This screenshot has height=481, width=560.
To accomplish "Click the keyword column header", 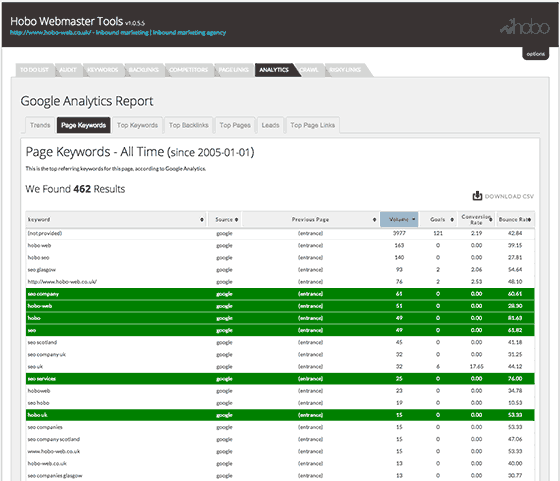I will click(x=116, y=219).
